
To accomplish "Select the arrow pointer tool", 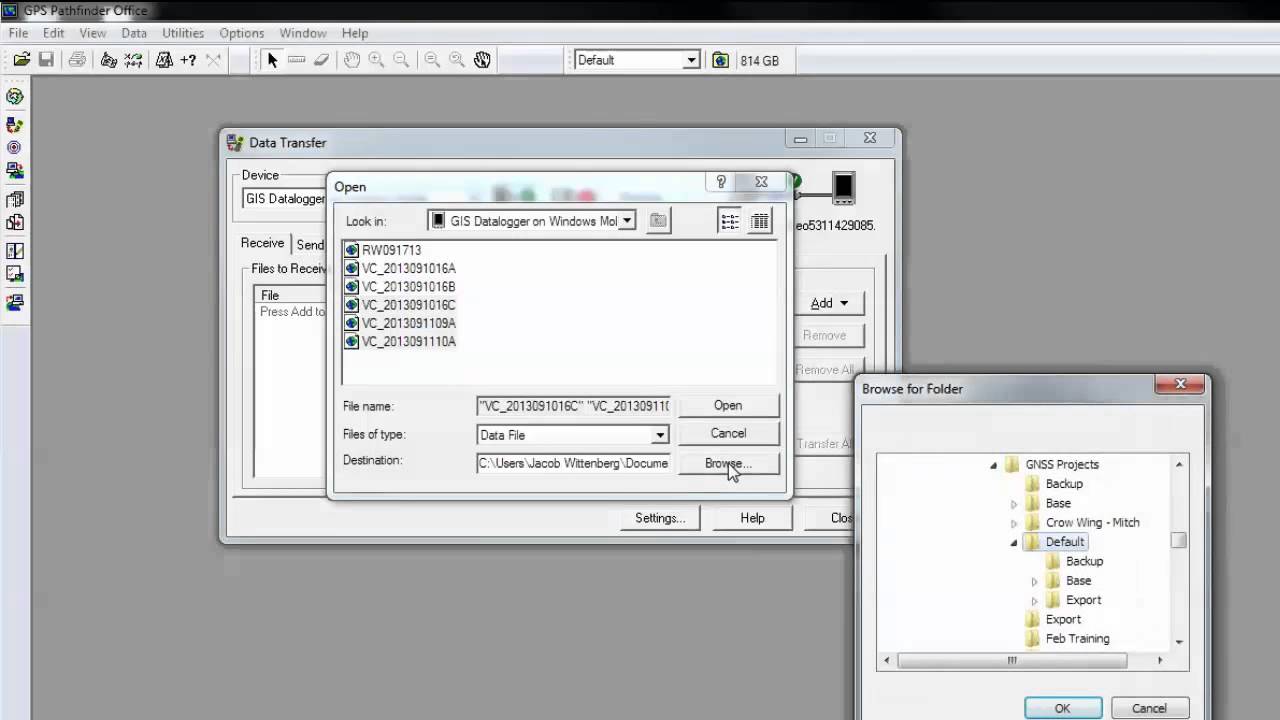I will coord(272,60).
